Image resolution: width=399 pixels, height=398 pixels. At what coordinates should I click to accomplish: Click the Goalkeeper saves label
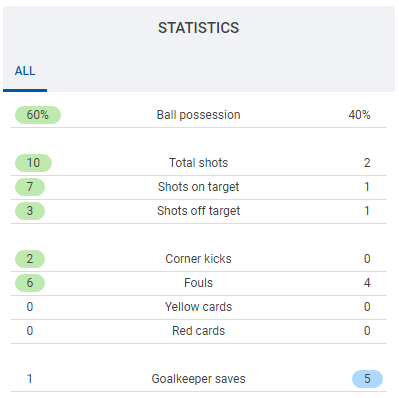[199, 379]
